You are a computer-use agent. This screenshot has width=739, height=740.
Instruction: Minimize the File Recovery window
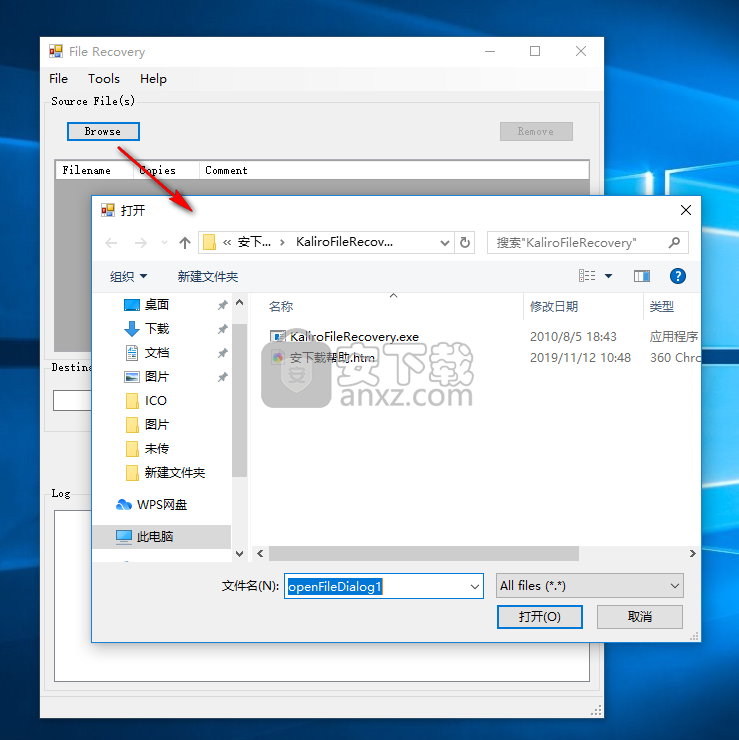(490, 51)
